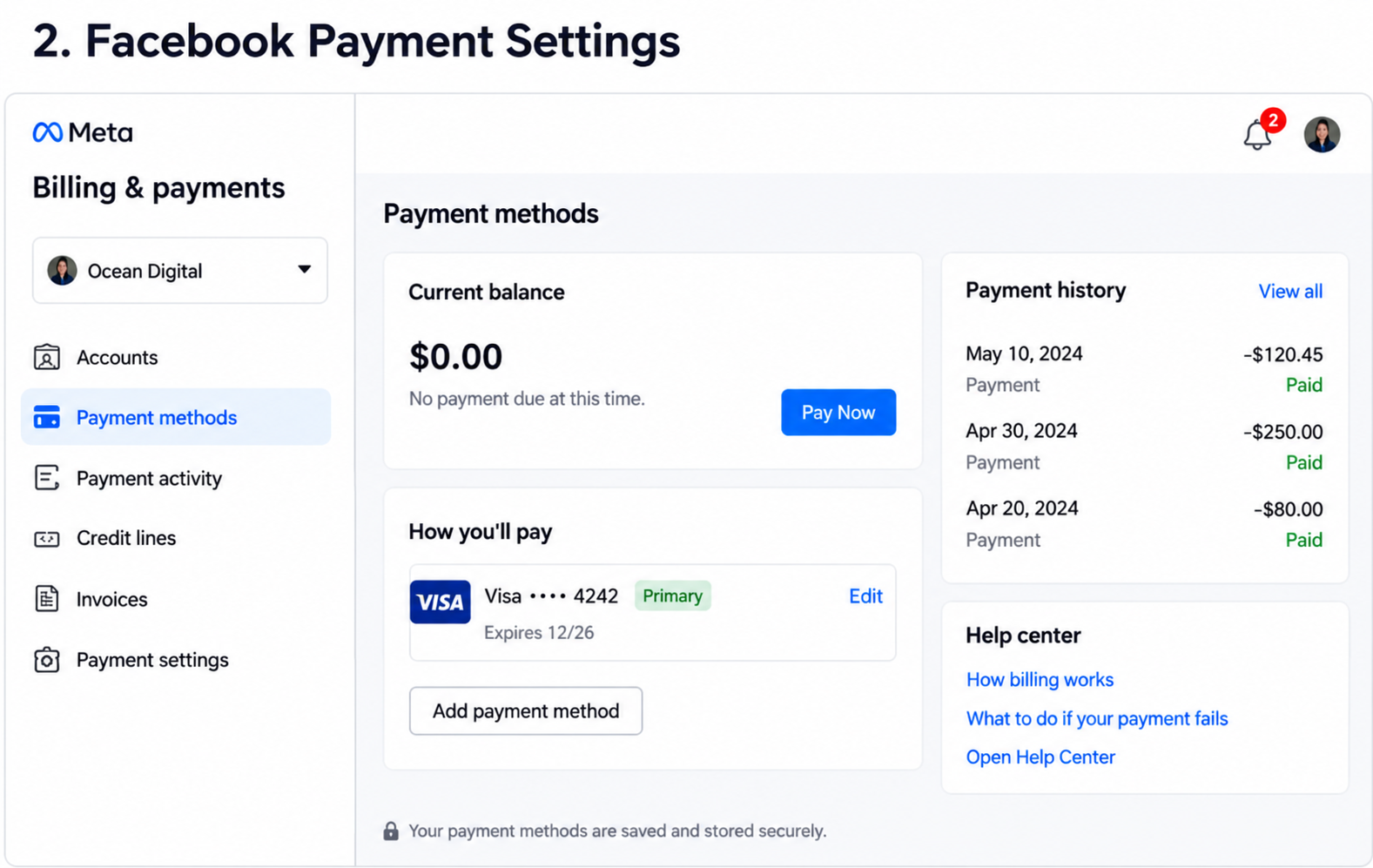Click Add payment method button

[526, 711]
